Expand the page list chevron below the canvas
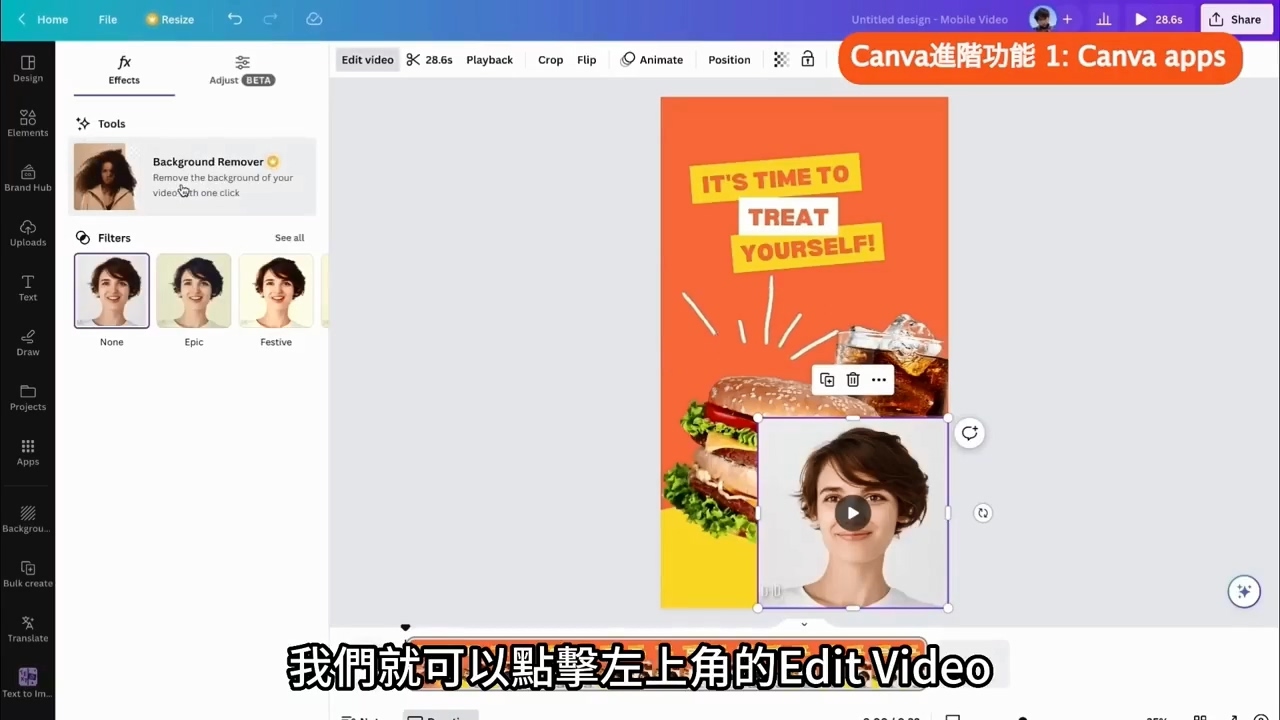 click(x=804, y=623)
